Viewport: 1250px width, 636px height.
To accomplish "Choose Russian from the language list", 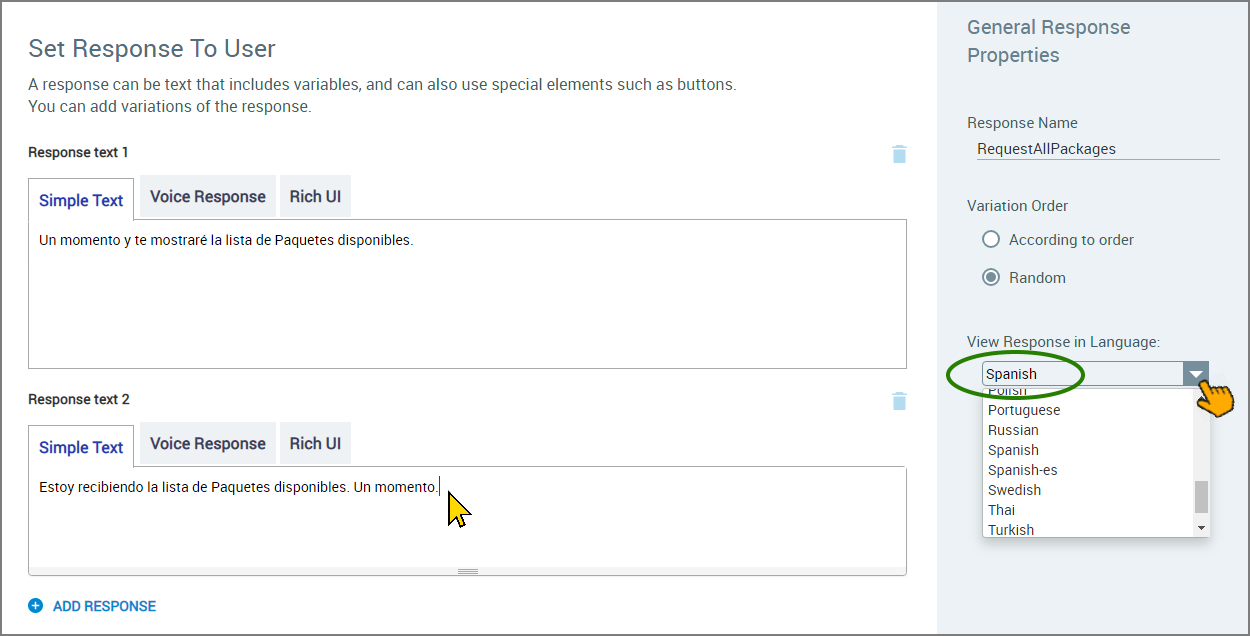I will [x=1013, y=430].
